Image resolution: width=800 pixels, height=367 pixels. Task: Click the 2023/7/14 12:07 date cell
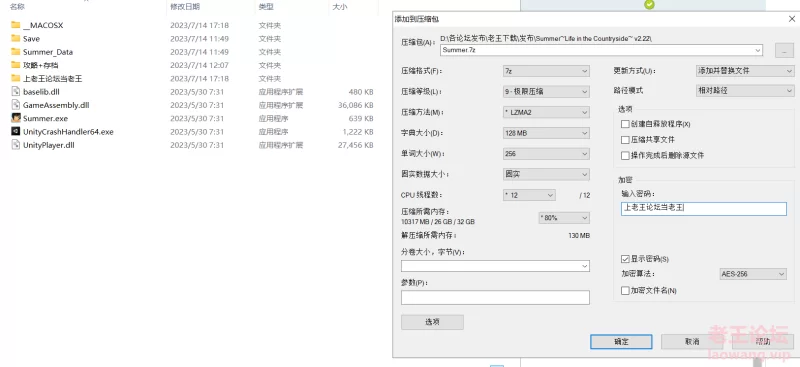[199, 65]
